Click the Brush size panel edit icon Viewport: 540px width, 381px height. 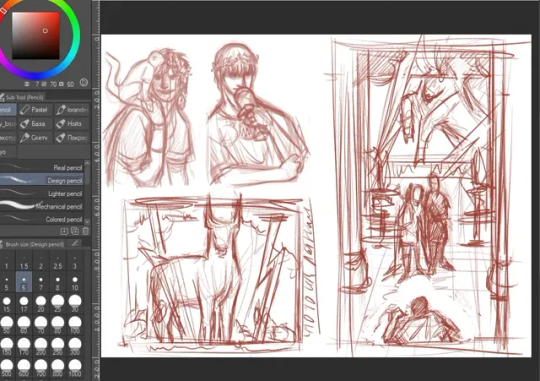click(x=75, y=244)
